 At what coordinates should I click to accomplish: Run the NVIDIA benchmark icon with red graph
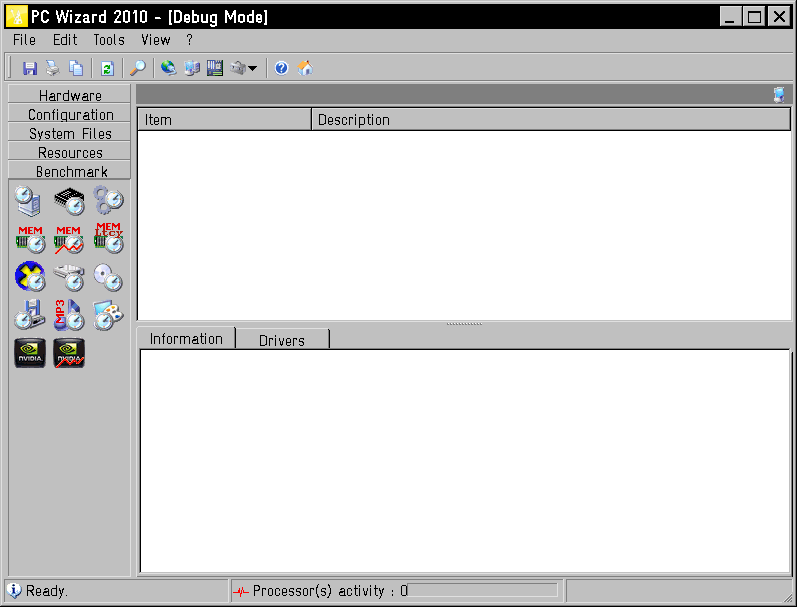[69, 353]
